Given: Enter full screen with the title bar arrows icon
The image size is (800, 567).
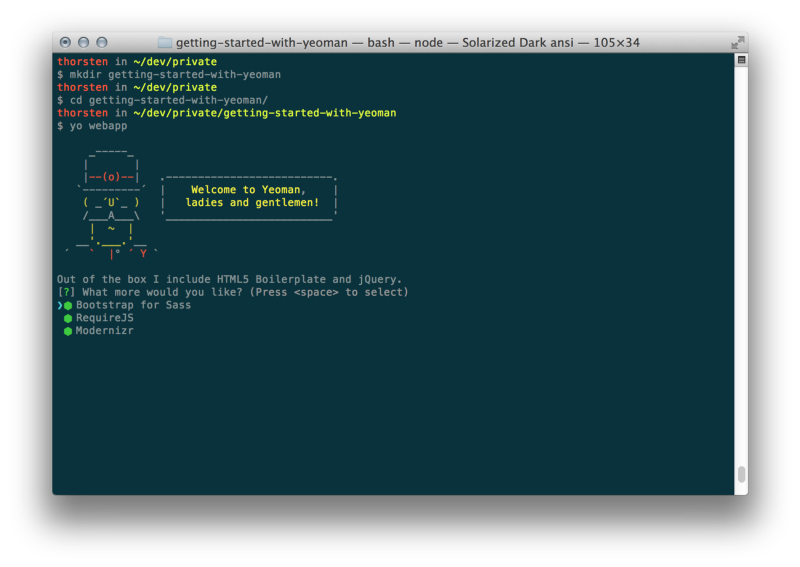Looking at the screenshot, I should click(x=737, y=43).
